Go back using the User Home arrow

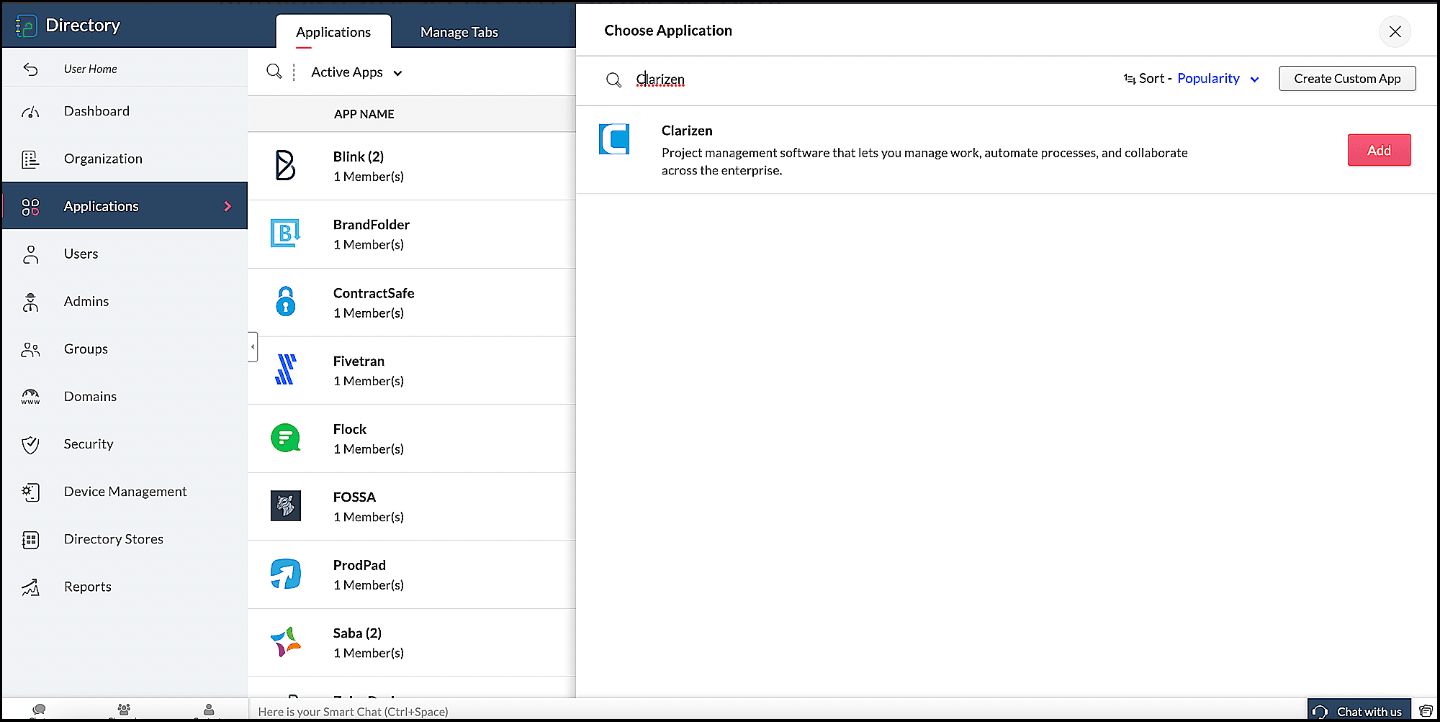click(x=31, y=69)
